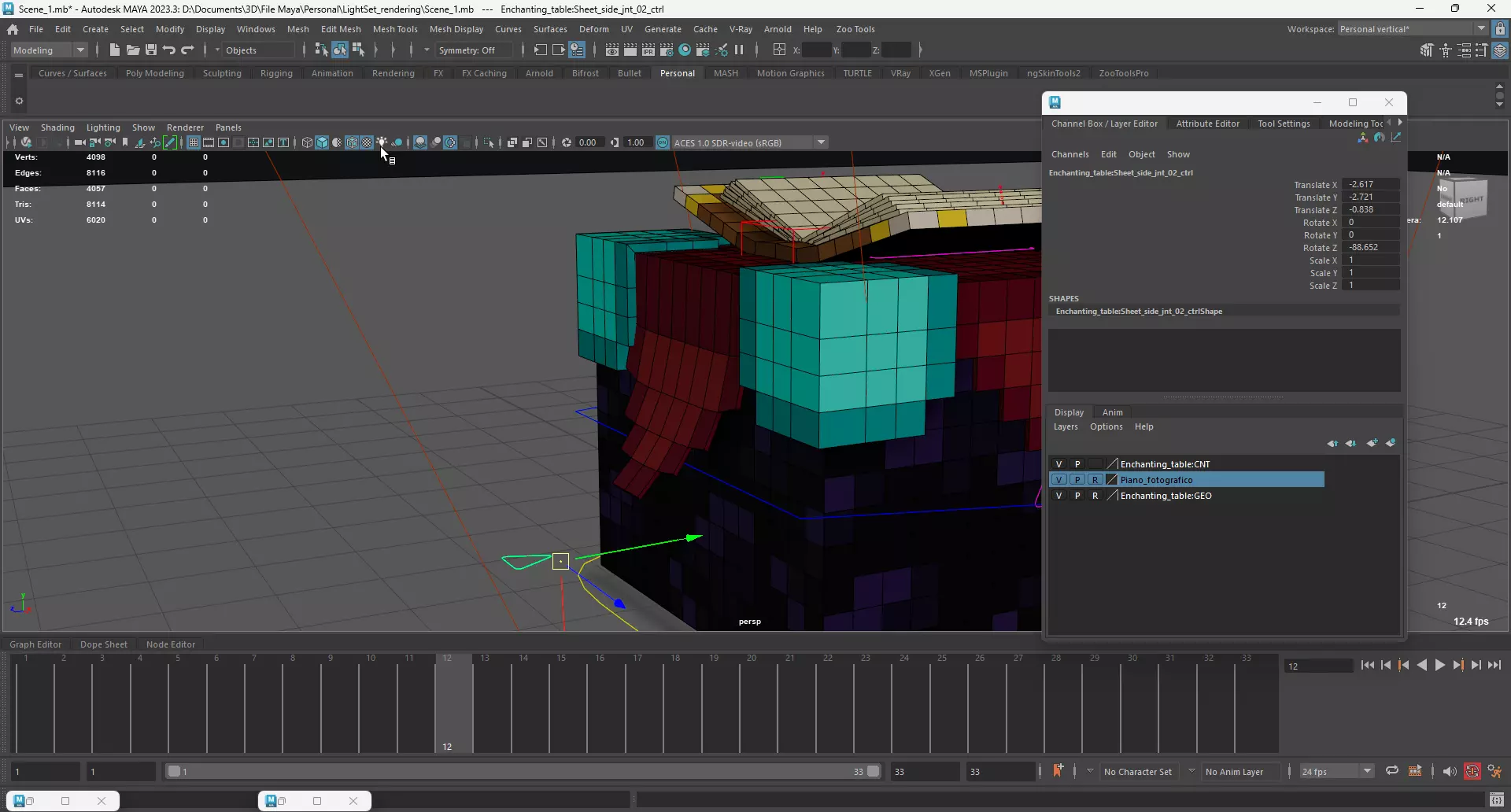Pause viewport display icon

tap(739, 50)
